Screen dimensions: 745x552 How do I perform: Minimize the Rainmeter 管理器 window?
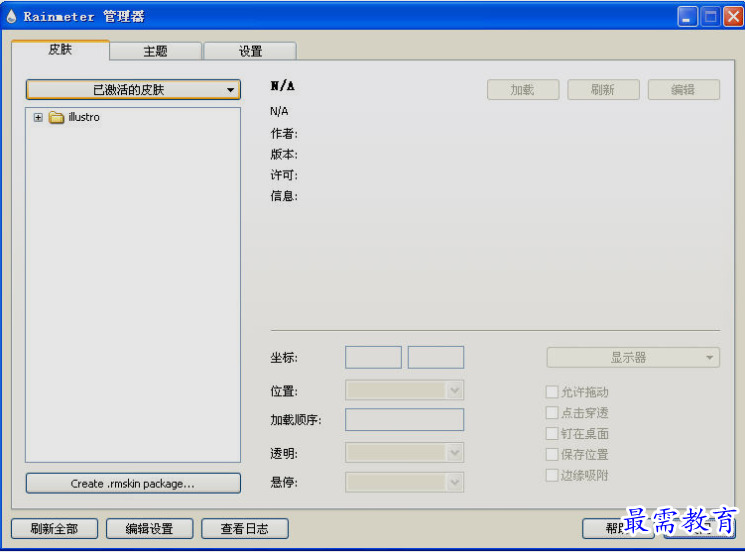[687, 17]
